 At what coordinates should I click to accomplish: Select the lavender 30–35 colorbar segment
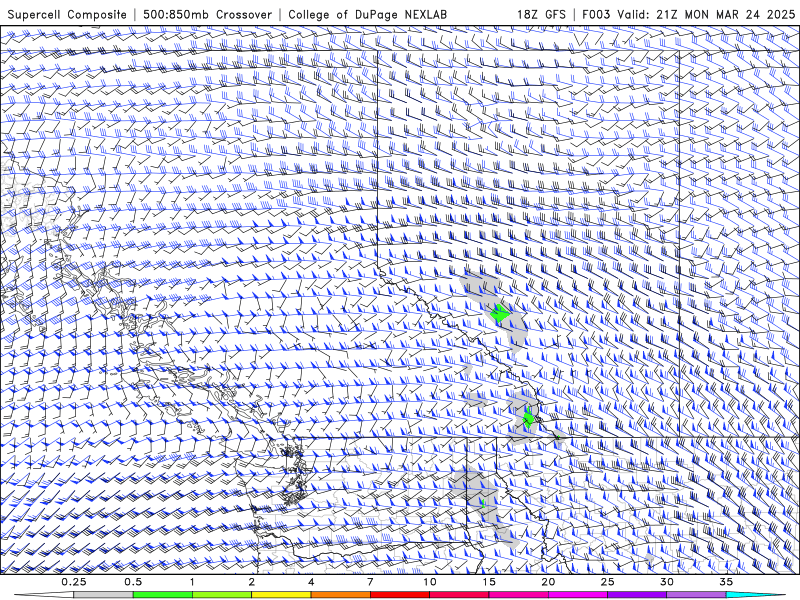coord(696,595)
